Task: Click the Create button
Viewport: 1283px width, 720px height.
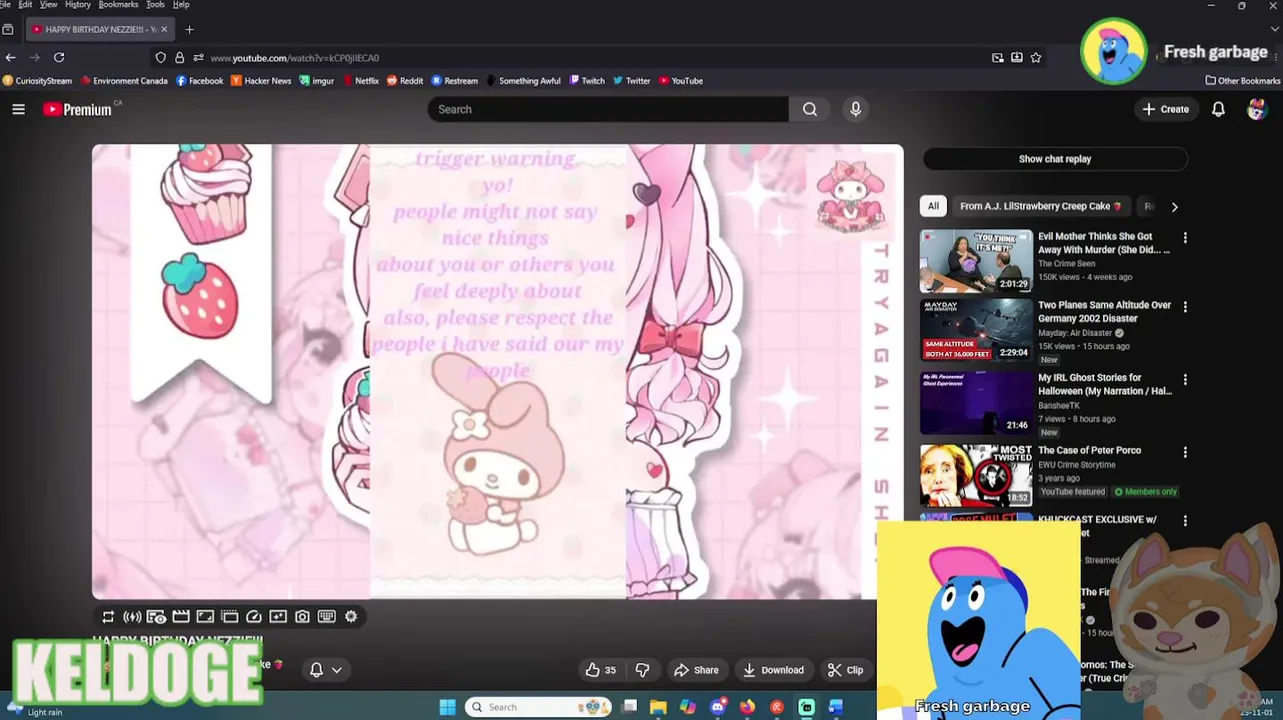Action: pos(1166,109)
